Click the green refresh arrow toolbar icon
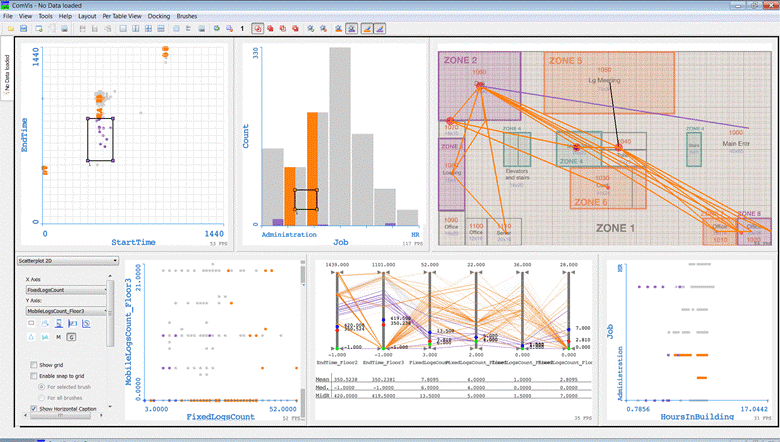The width and height of the screenshot is (780, 442). 217,29
